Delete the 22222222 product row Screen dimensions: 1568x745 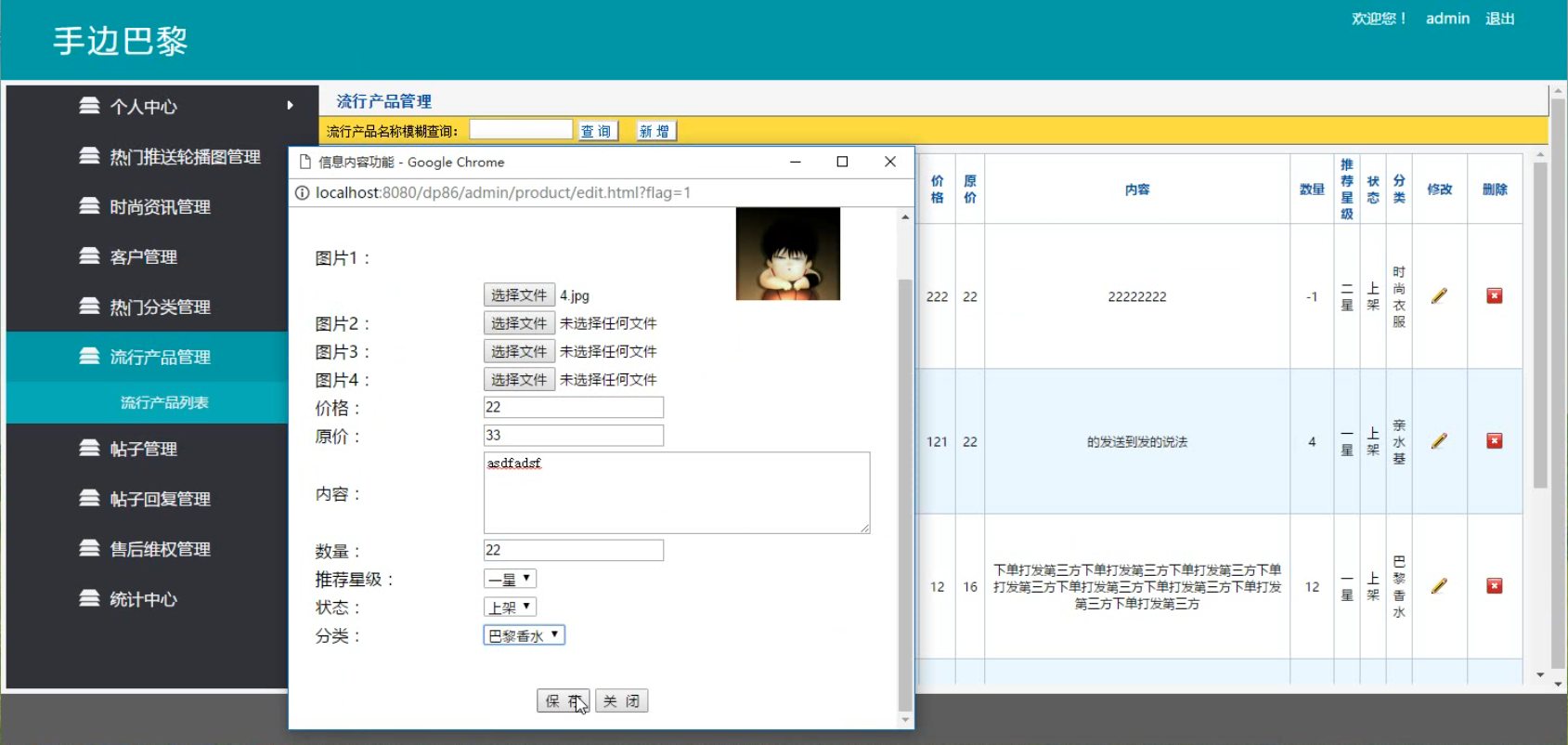1495,296
